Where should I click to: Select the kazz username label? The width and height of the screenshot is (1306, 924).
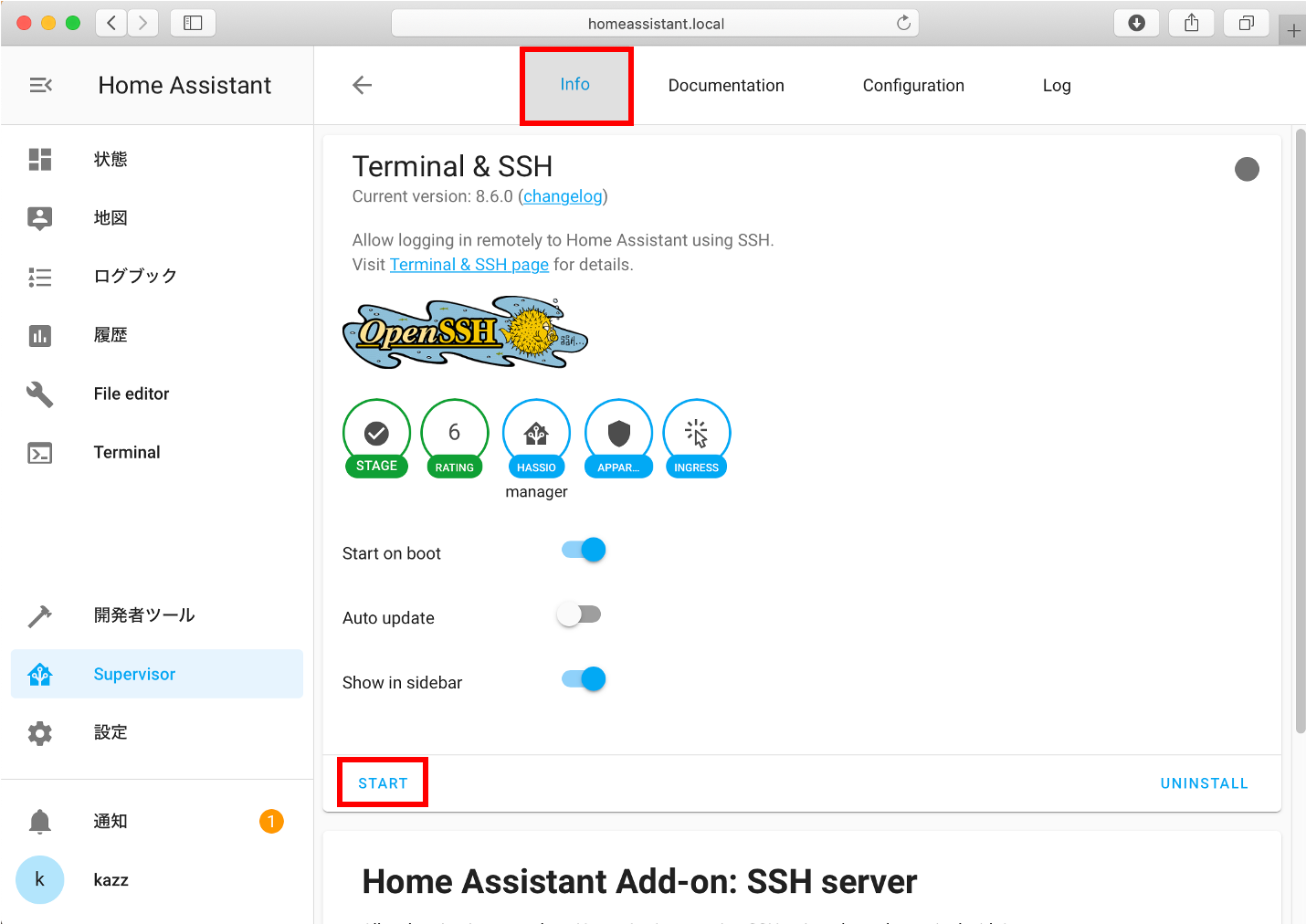(x=111, y=880)
